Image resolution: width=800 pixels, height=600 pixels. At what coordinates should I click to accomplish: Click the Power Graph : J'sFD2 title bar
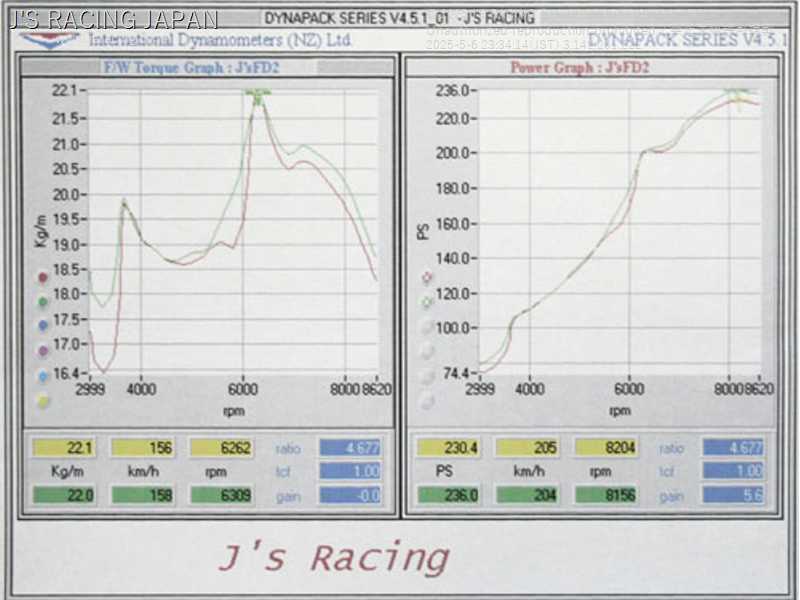[x=590, y=68]
